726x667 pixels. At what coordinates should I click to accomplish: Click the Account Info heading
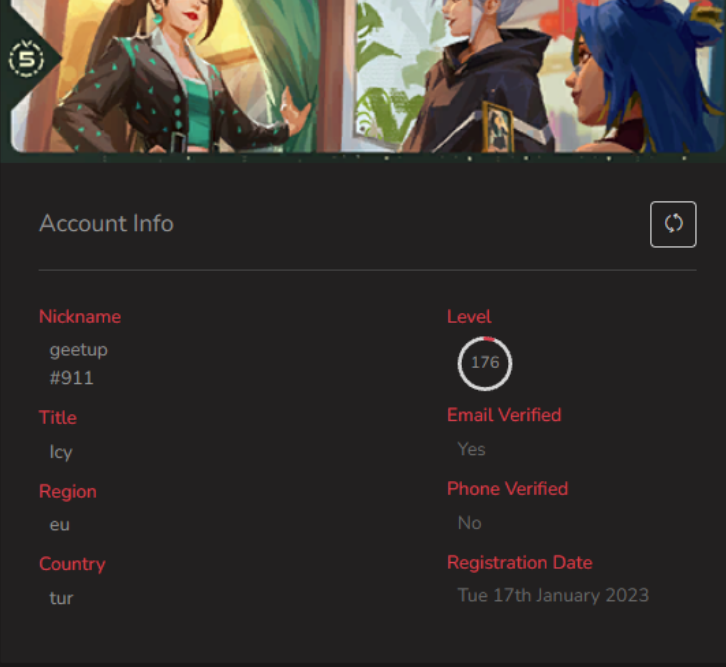pos(106,224)
